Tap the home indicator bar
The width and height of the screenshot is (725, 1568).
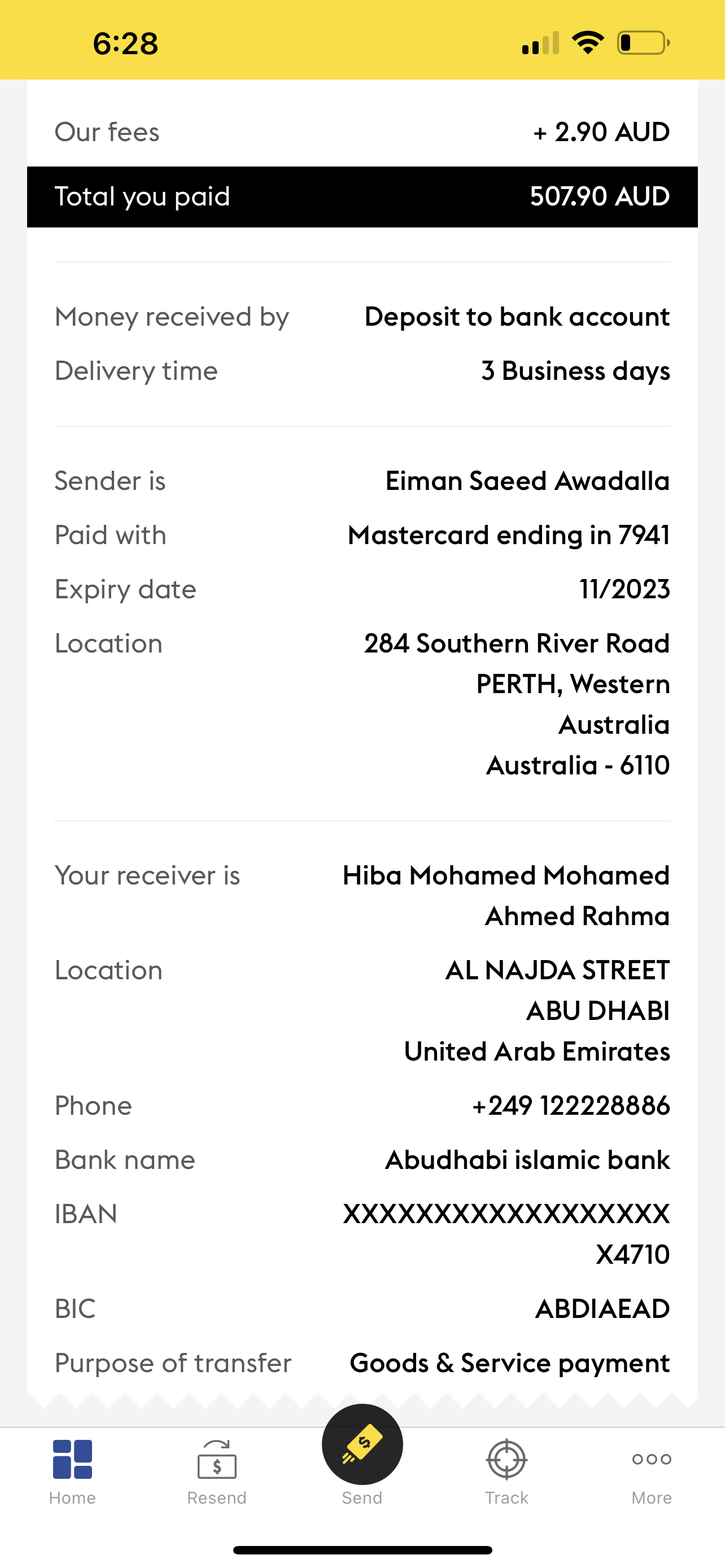click(362, 1550)
